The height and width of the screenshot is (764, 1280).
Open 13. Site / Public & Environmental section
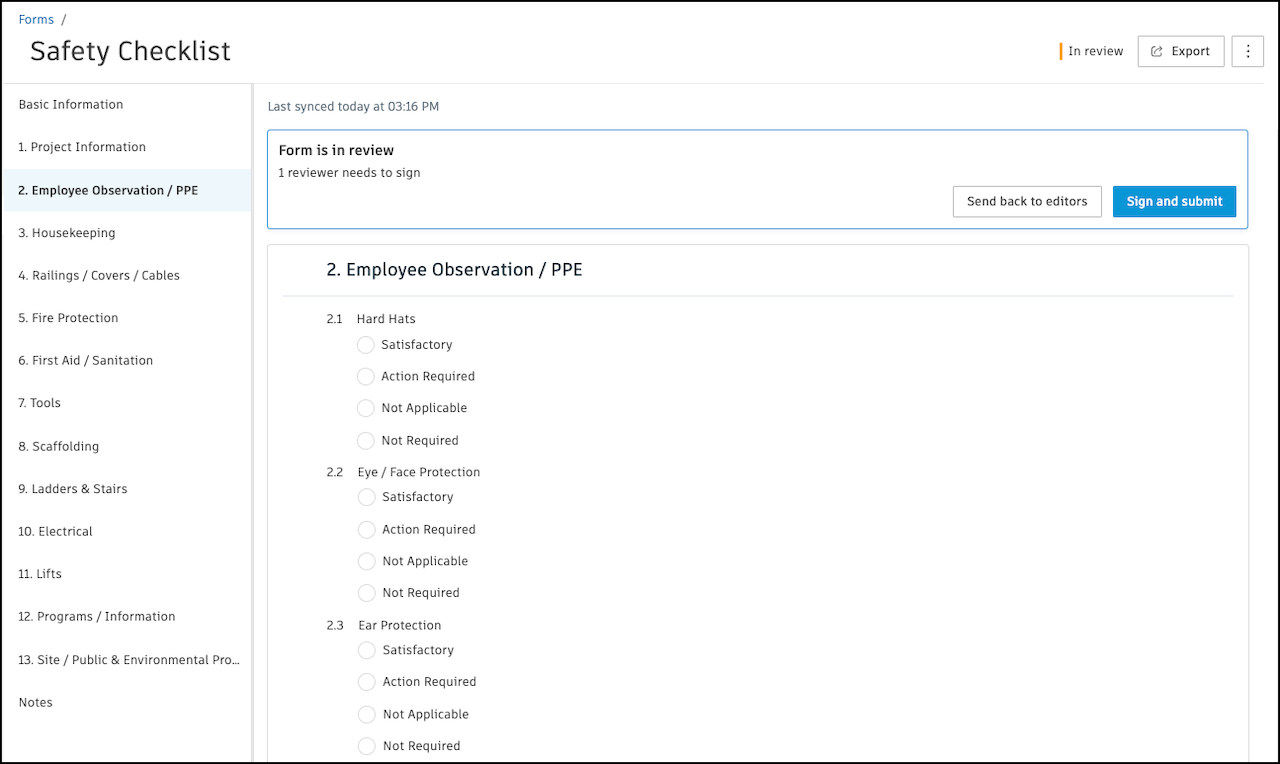(128, 660)
